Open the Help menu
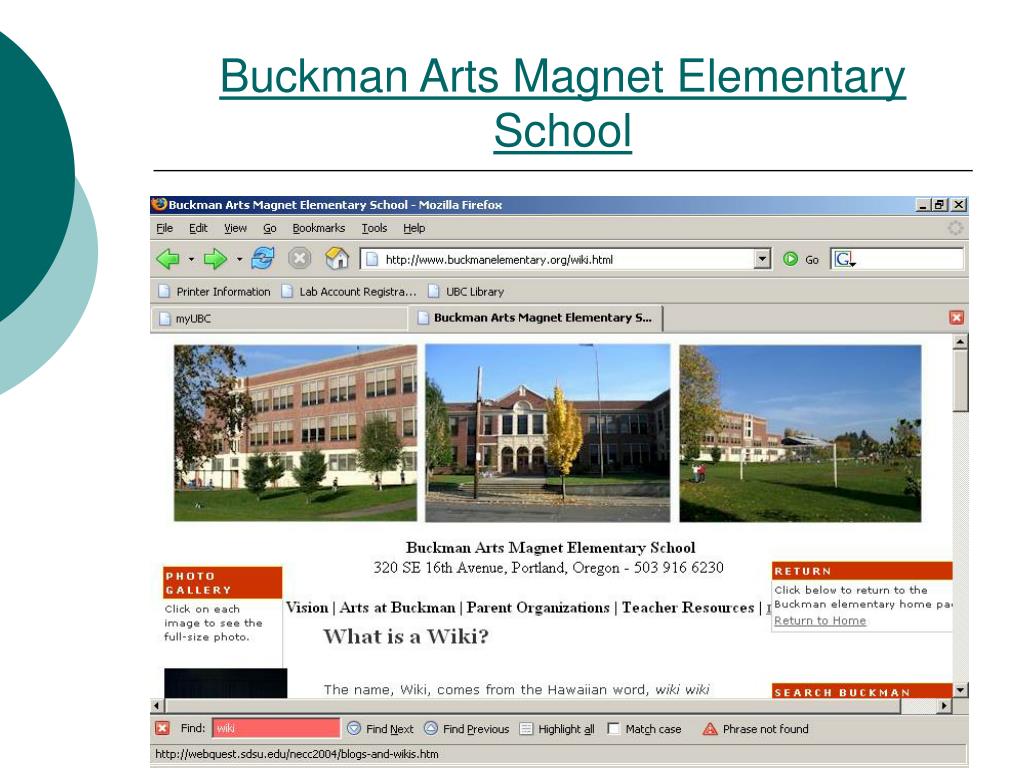Image resolution: width=1024 pixels, height=768 pixels. tap(414, 228)
